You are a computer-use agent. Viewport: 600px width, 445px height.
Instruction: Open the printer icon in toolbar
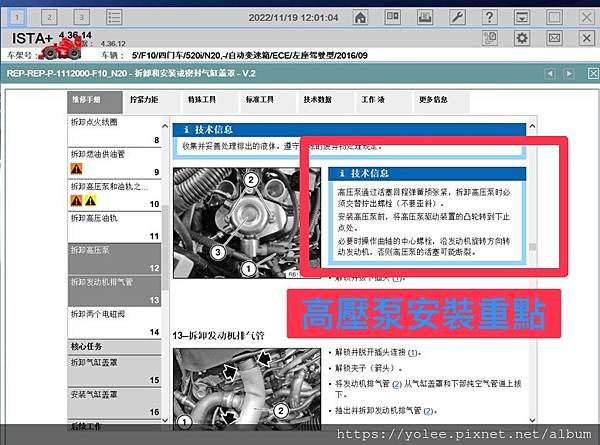click(x=425, y=17)
